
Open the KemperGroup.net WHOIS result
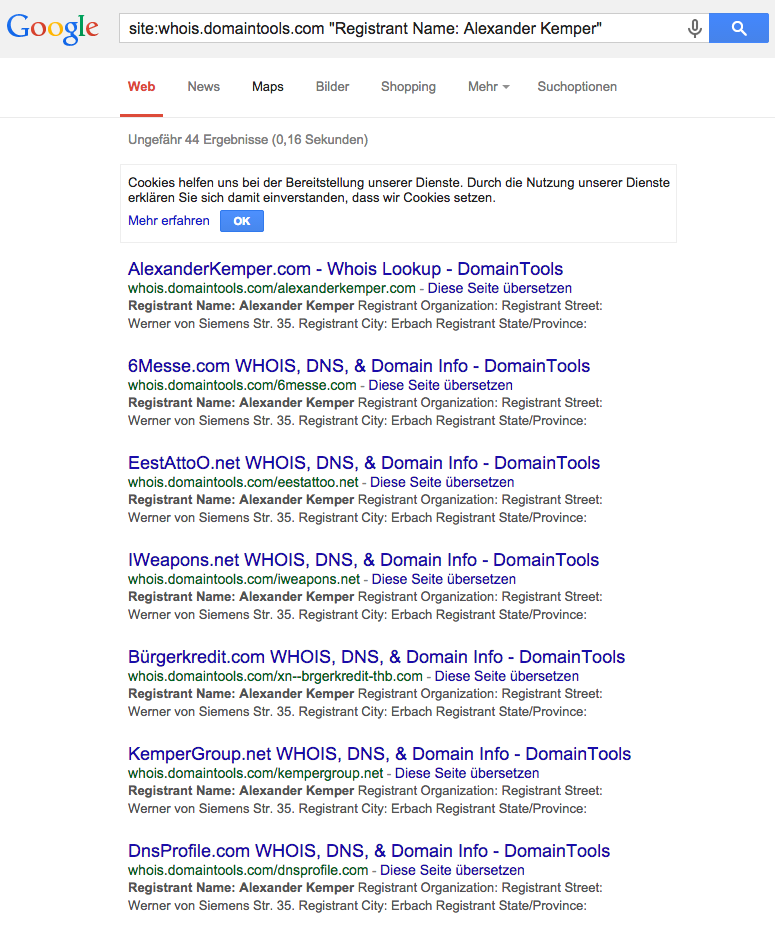coord(379,754)
